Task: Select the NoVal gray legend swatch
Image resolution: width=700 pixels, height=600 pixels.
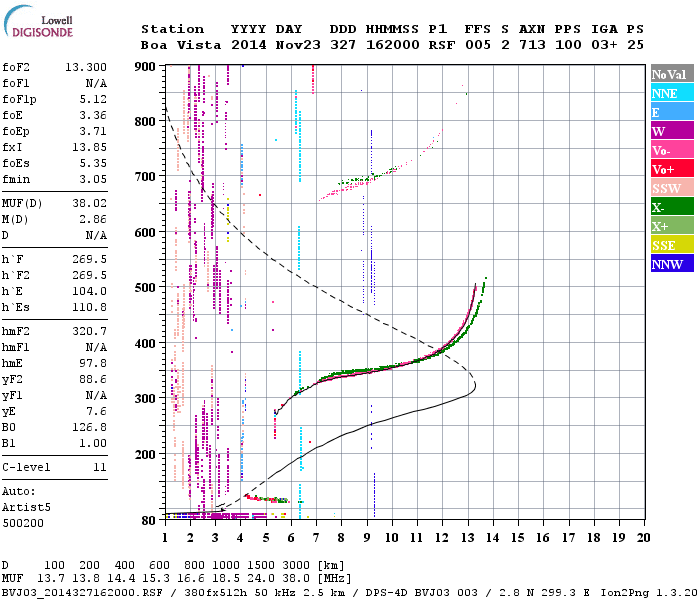Action: point(672,74)
